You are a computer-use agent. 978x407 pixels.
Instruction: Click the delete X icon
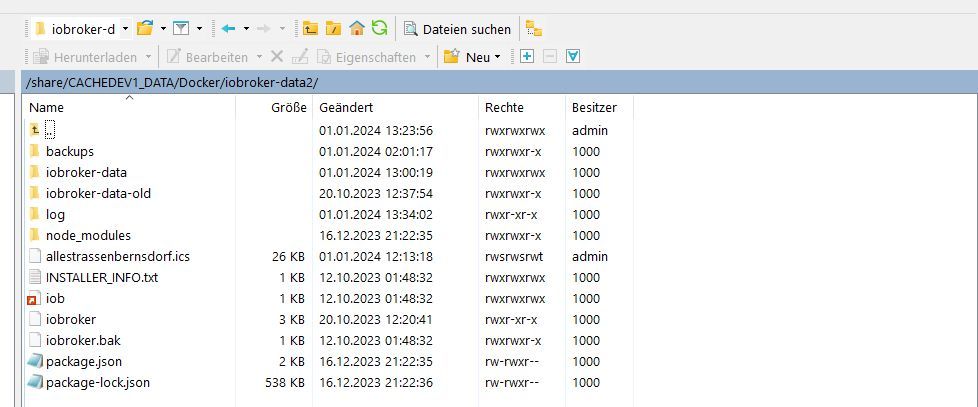pyautogui.click(x=277, y=57)
